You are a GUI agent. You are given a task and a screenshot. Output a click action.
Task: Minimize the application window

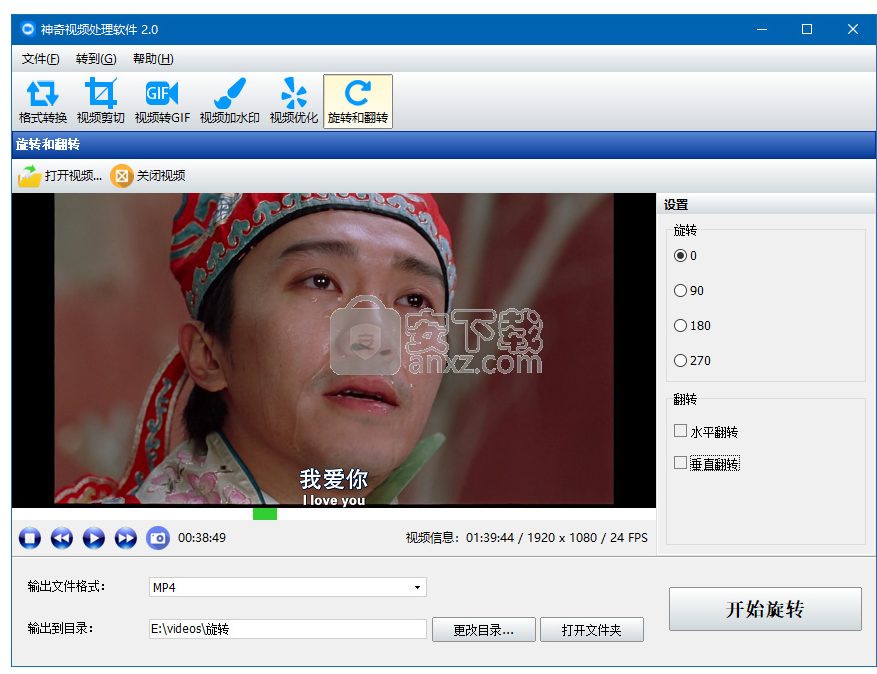coord(762,29)
